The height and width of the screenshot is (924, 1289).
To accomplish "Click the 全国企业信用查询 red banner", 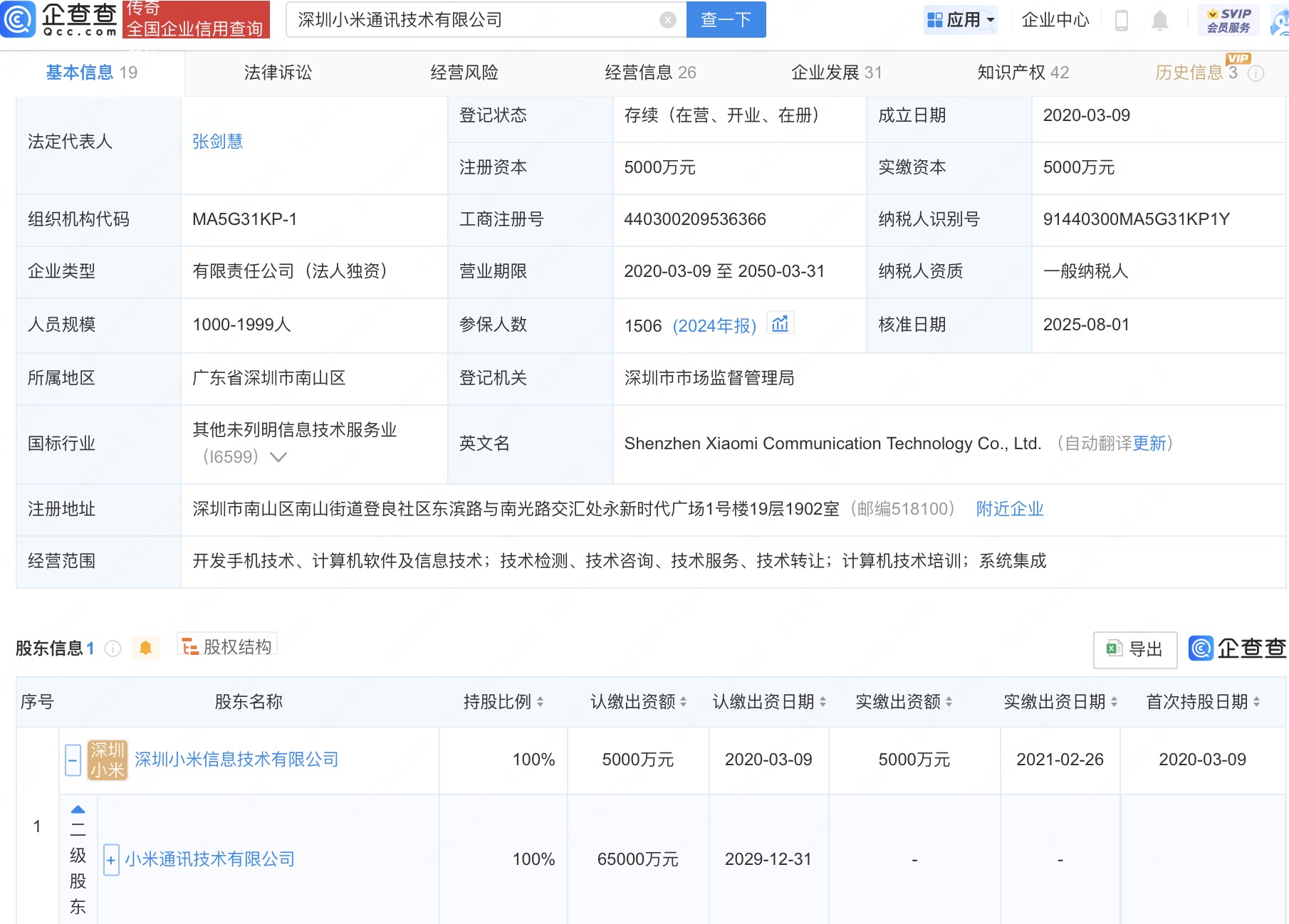I will pos(196,19).
